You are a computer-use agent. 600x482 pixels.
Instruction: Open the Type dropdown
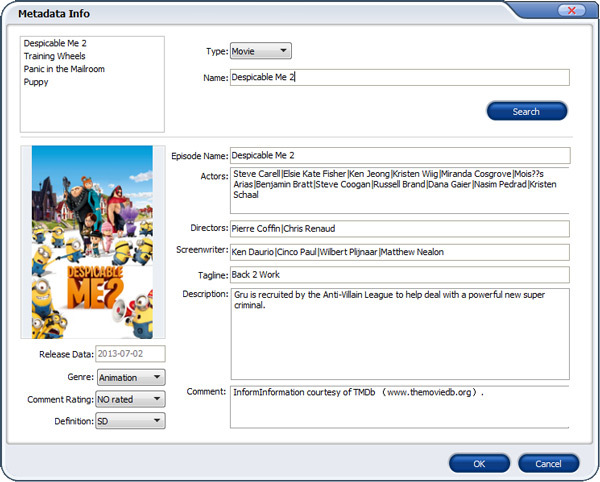point(260,50)
